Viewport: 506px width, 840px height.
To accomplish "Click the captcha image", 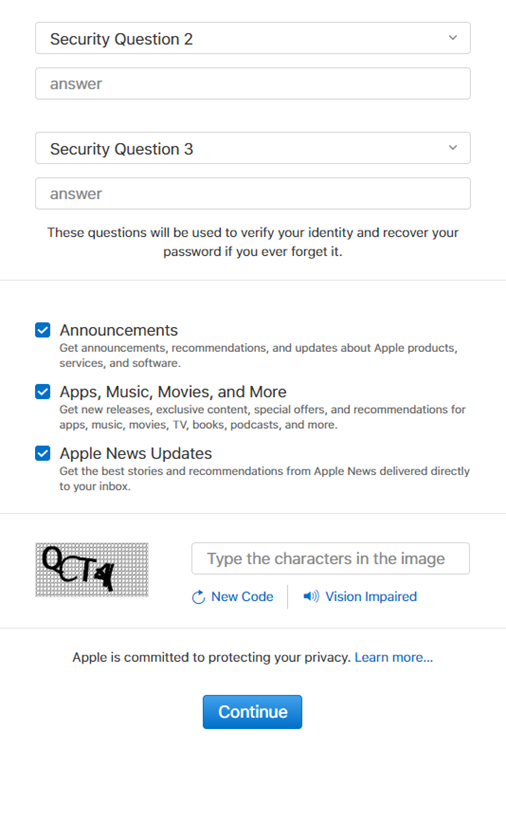I will pos(92,569).
